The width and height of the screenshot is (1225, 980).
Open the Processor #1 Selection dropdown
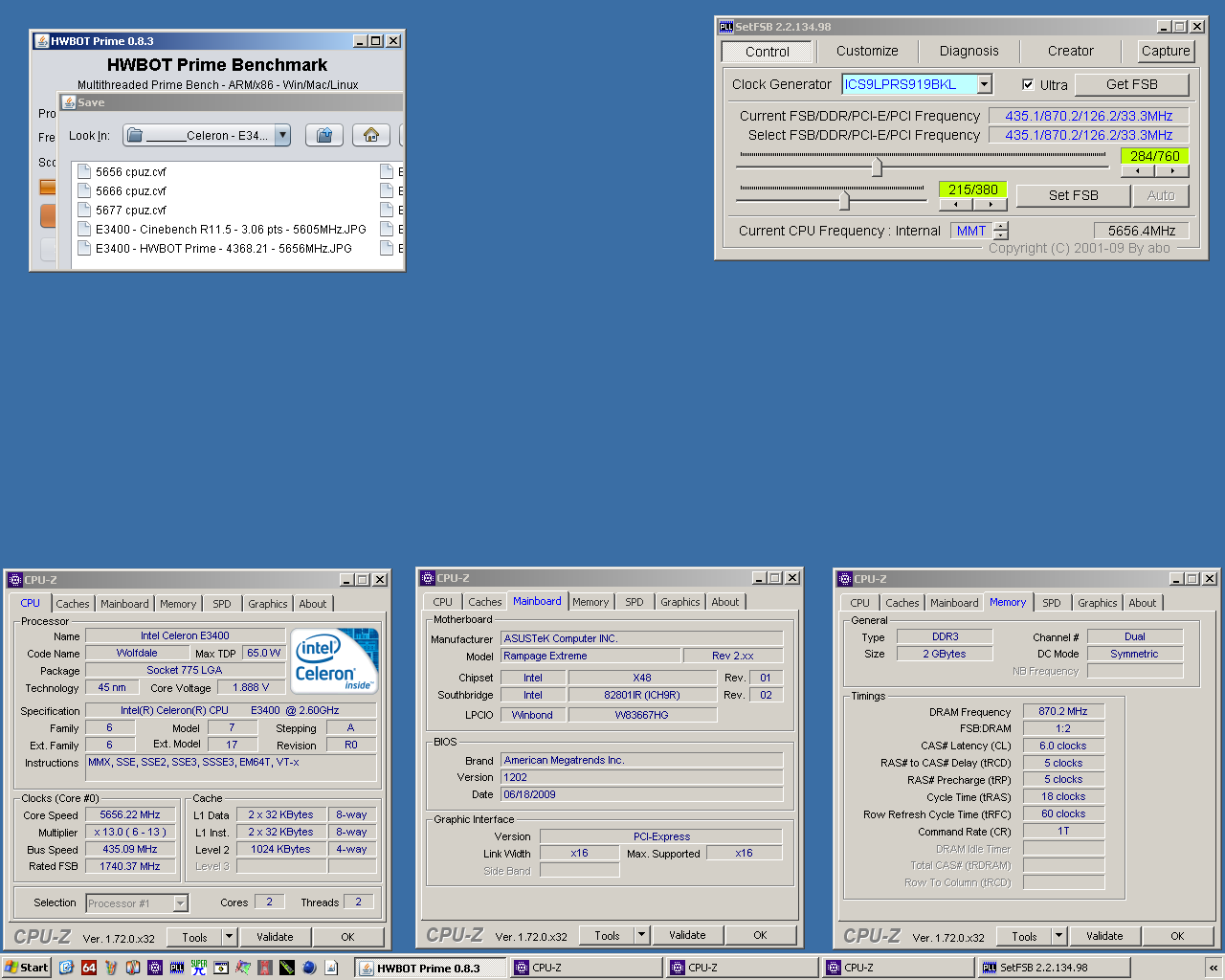[x=181, y=902]
